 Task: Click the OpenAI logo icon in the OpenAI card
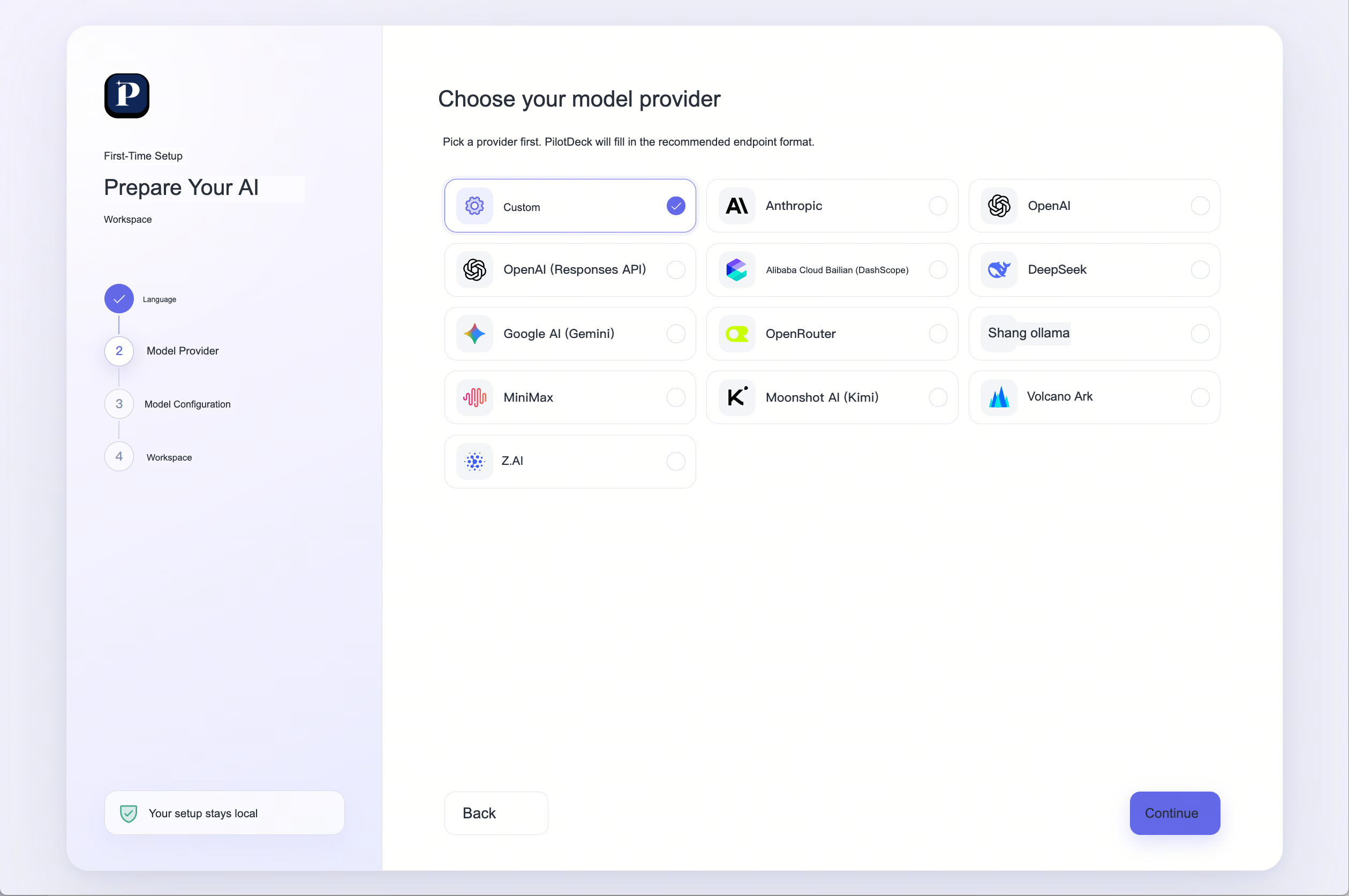pyautogui.click(x=999, y=206)
